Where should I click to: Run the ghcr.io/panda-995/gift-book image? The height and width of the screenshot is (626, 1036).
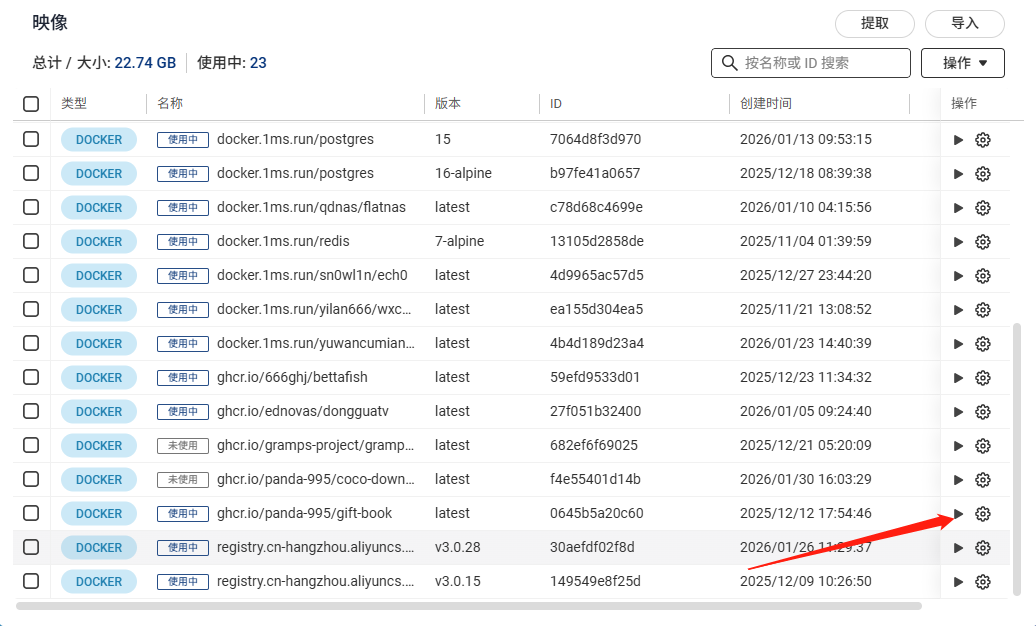click(x=958, y=514)
